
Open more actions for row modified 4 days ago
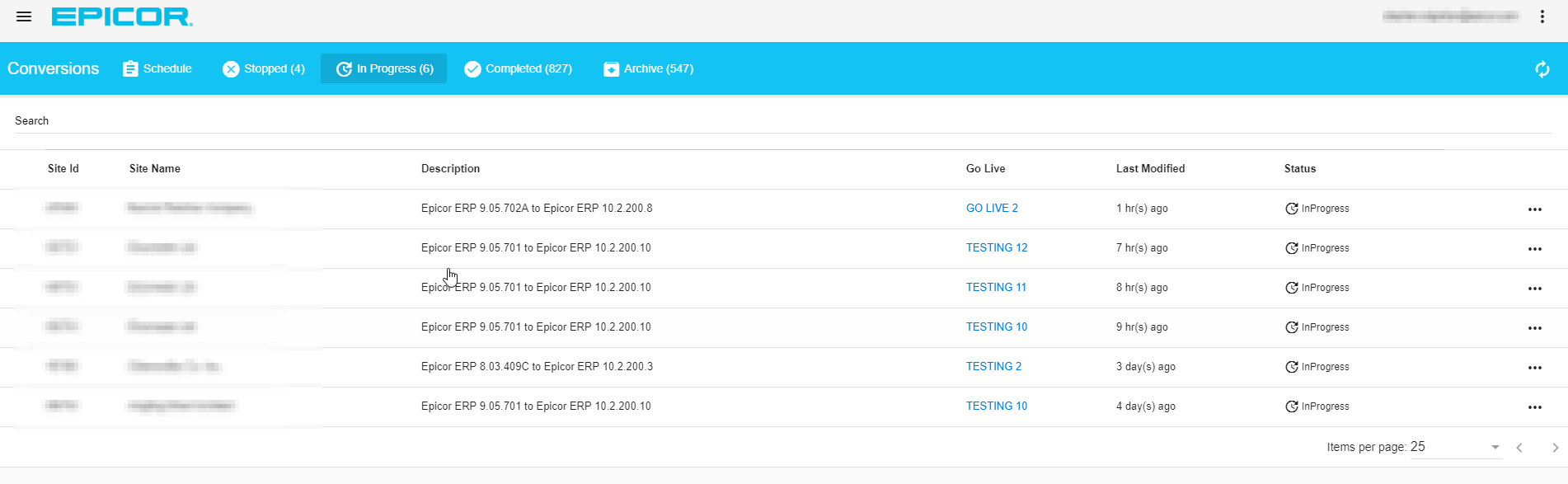click(1534, 407)
